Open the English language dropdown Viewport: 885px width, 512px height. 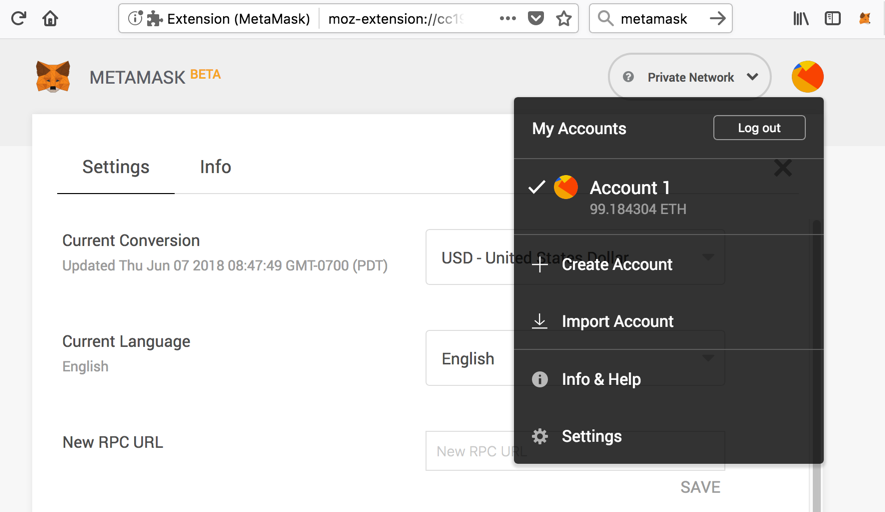pyautogui.click(x=468, y=358)
